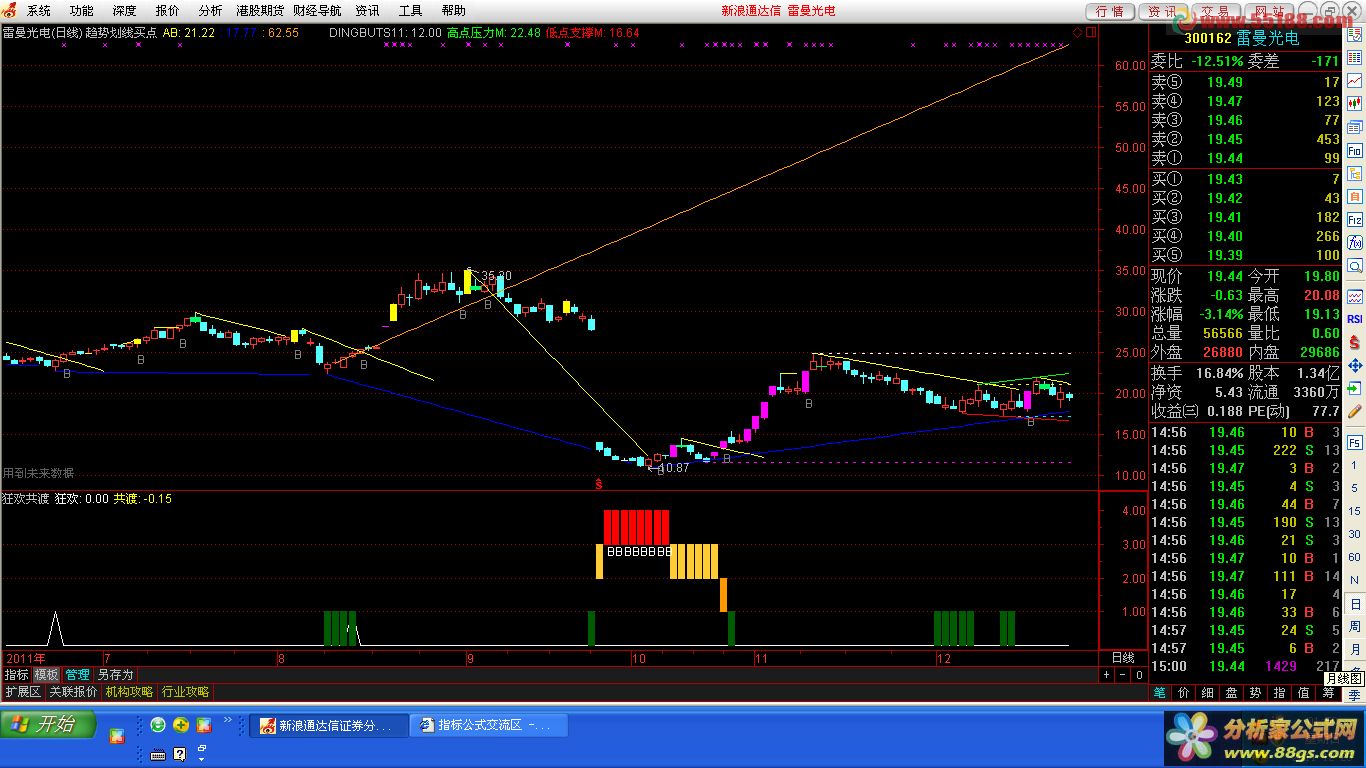Click the line chart icon in sidebar
Viewport: 1366px width, 768px height.
(1355, 80)
